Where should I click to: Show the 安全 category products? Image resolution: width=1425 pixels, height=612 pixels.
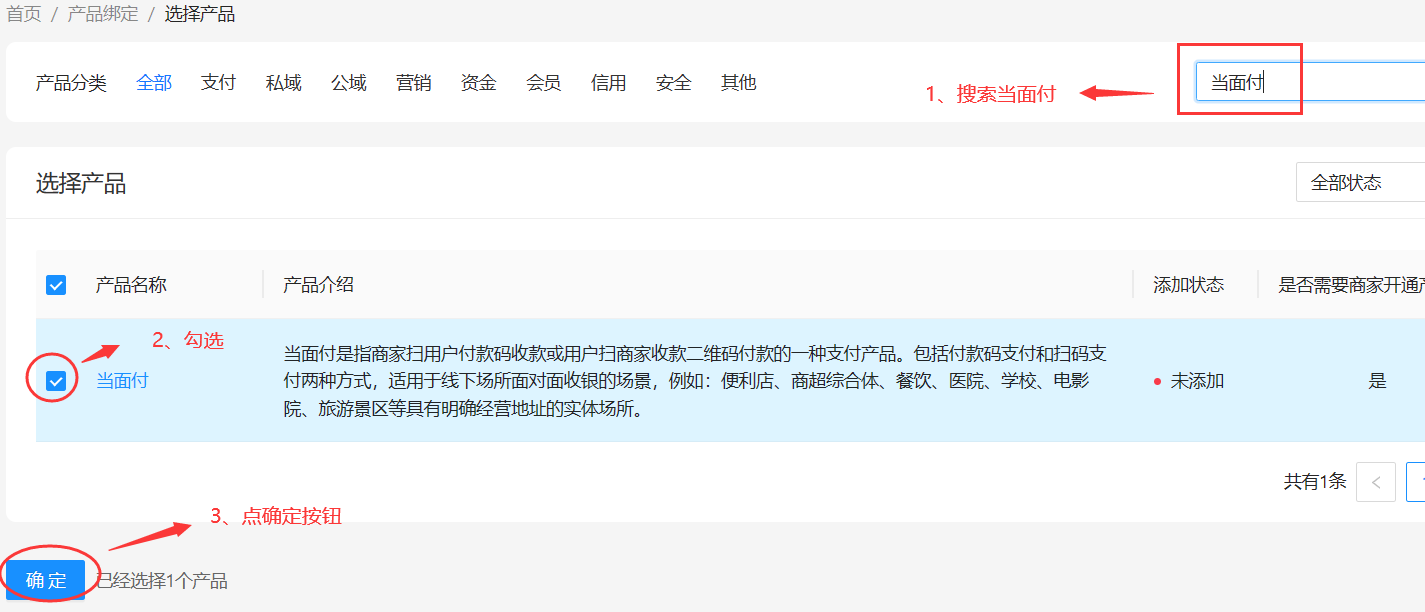[673, 83]
